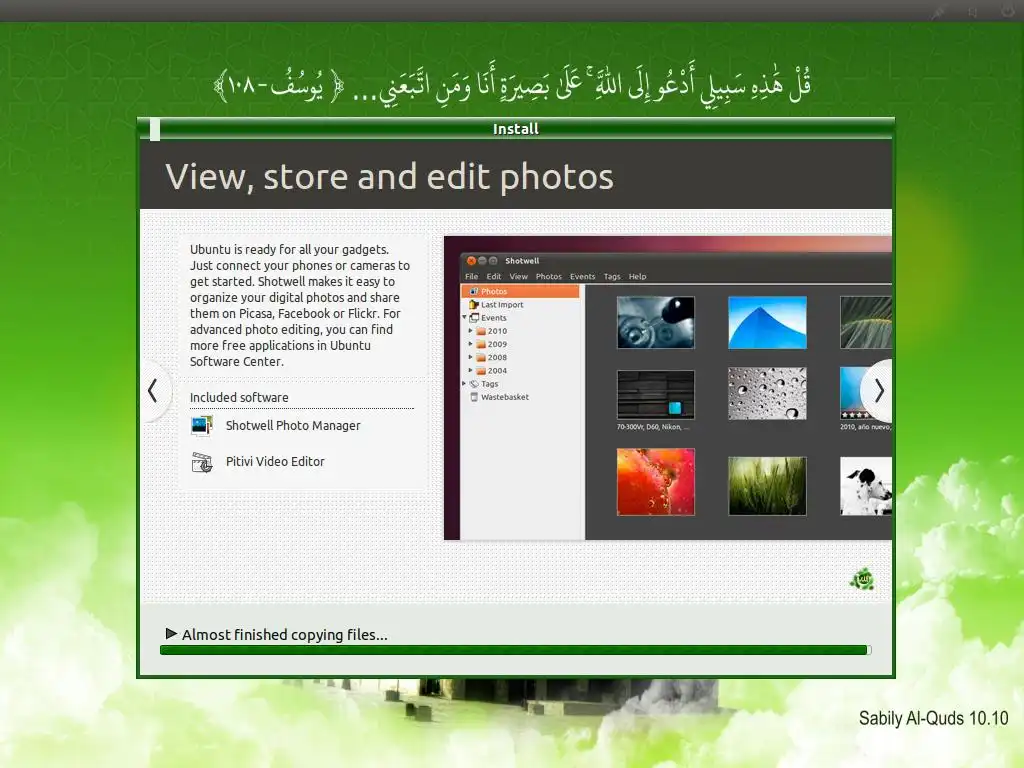Click the Events calendar icon
The image size is (1024, 768).
tap(475, 317)
